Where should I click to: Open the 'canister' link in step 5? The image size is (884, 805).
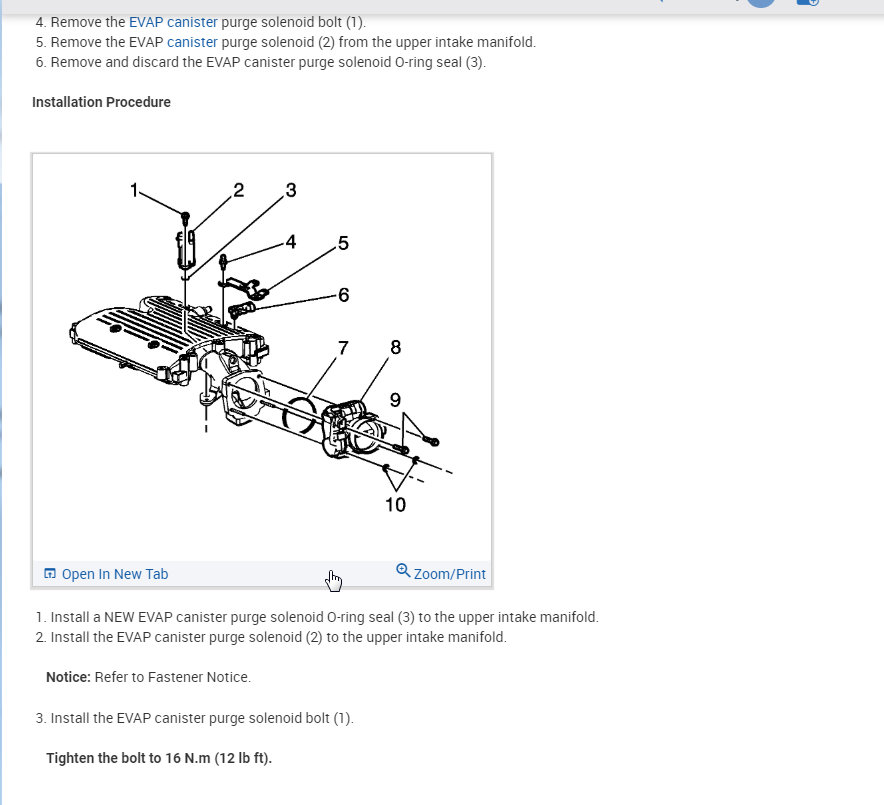(192, 42)
